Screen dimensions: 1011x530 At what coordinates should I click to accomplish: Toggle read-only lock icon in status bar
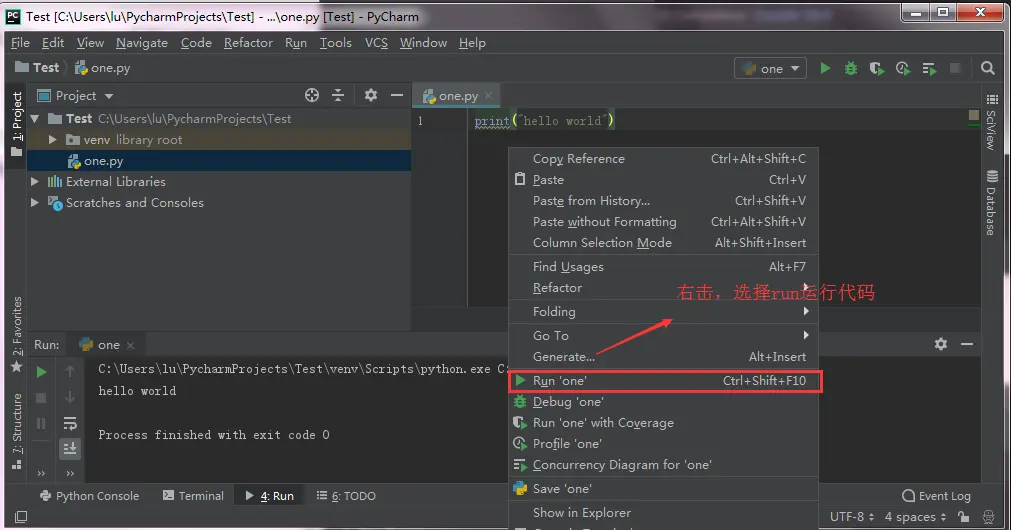[963, 516]
